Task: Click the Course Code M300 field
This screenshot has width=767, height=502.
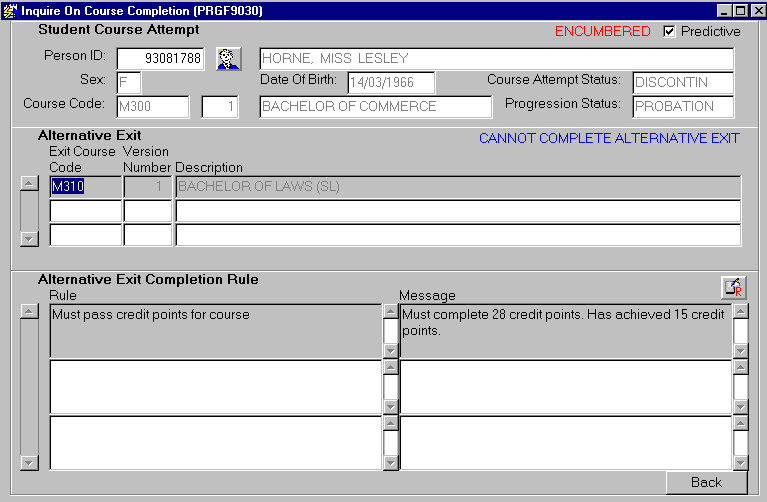Action: (152, 107)
